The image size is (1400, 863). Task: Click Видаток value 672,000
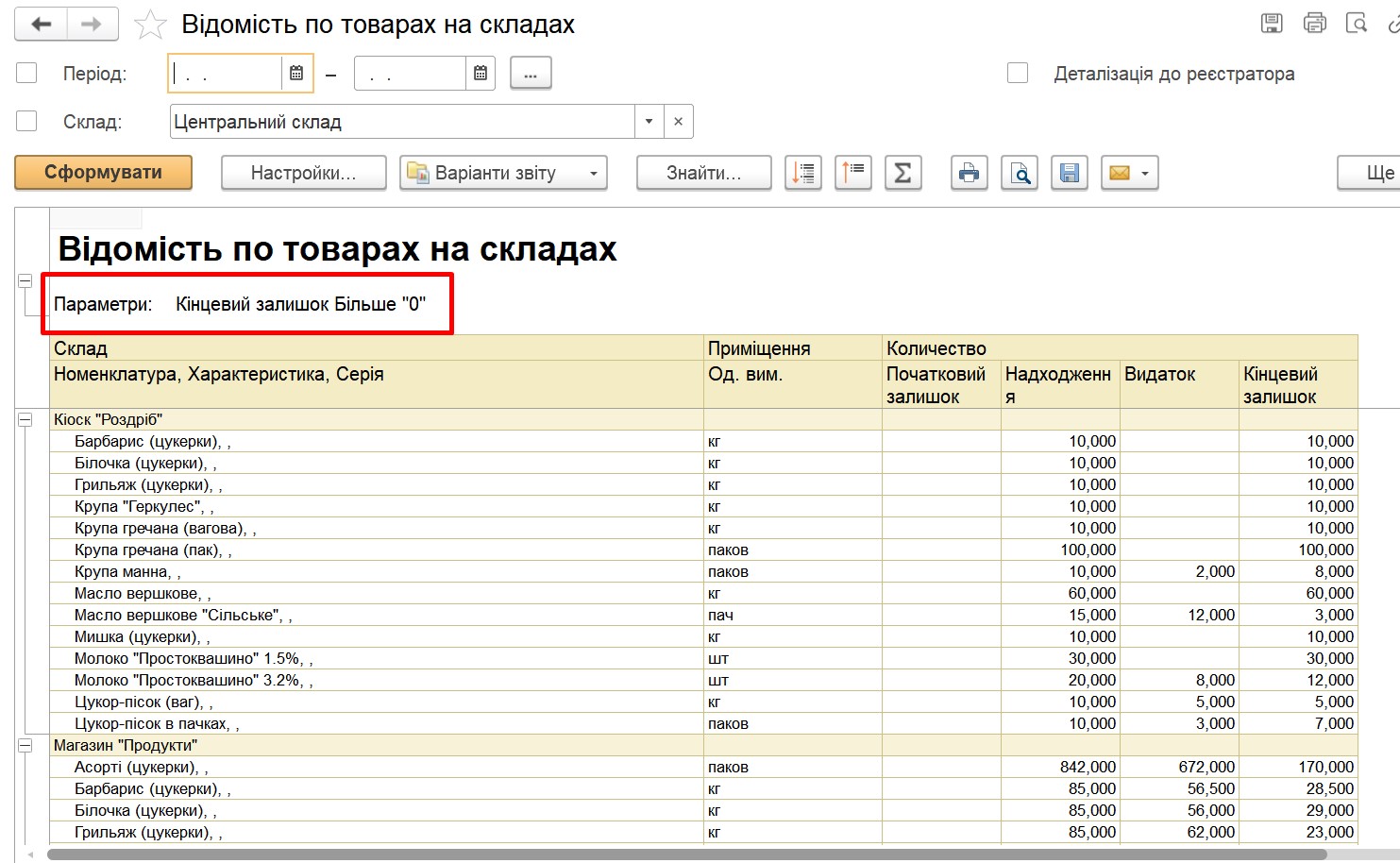tap(1206, 767)
